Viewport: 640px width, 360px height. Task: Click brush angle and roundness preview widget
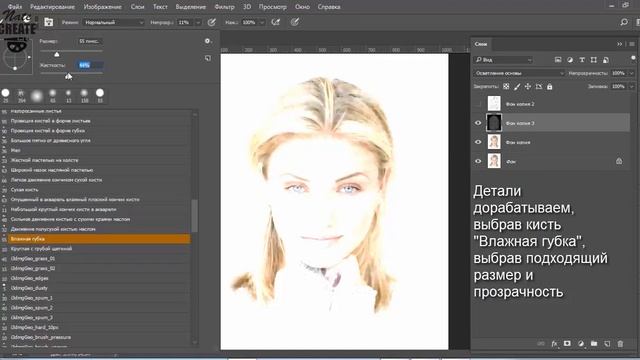click(x=16, y=58)
